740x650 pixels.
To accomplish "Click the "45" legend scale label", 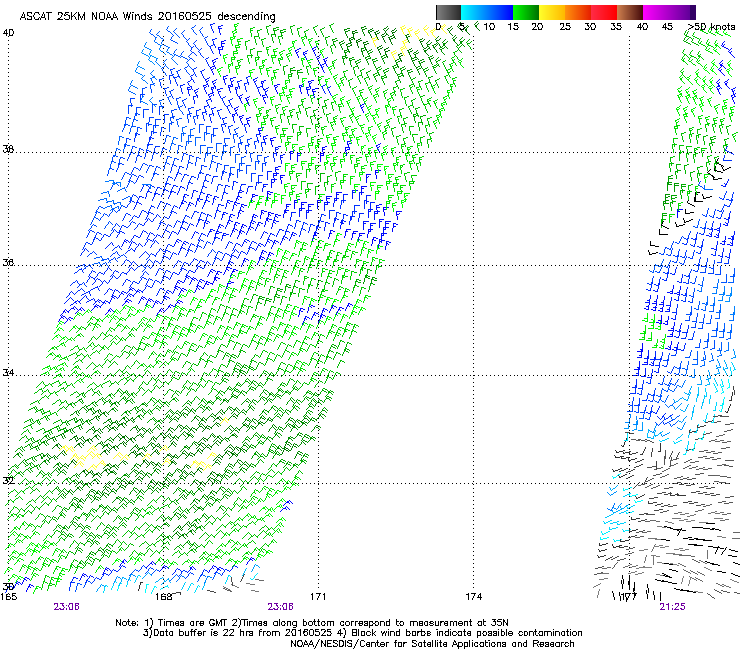I will pyautogui.click(x=667, y=27).
